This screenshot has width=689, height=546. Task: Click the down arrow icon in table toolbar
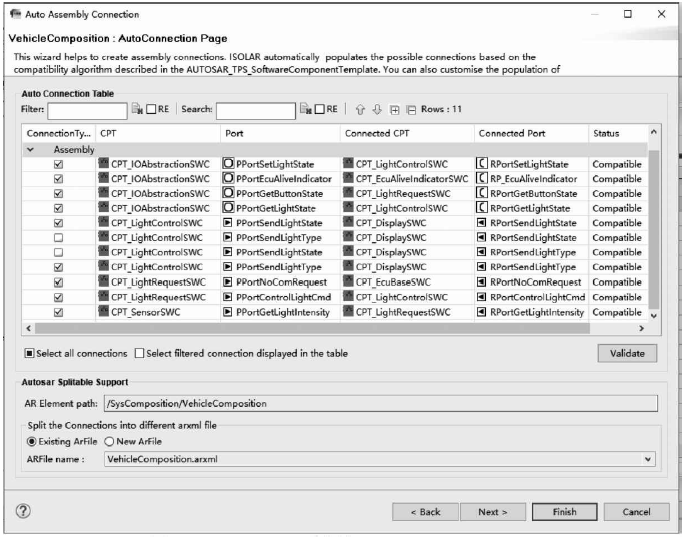point(377,109)
